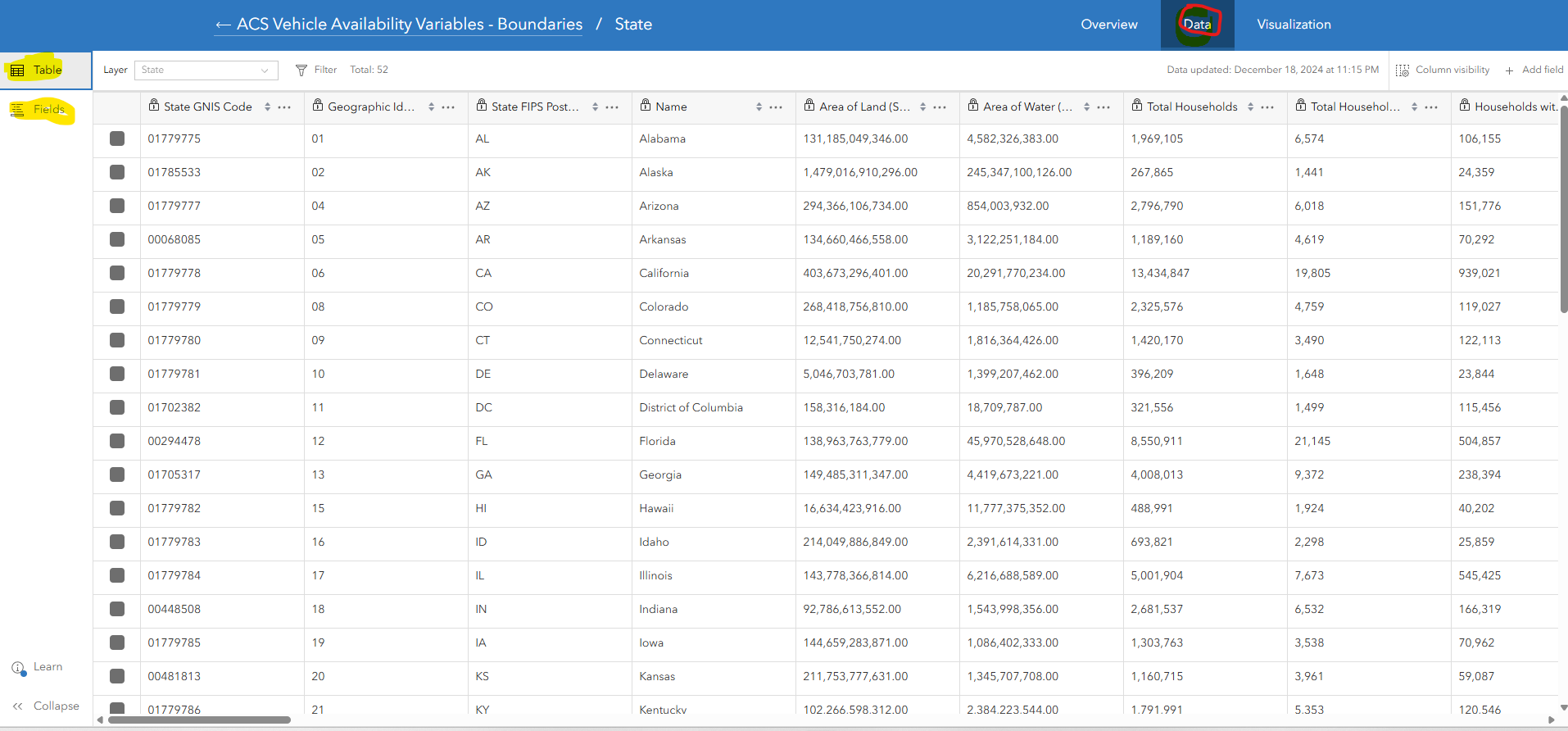The width and height of the screenshot is (1568, 731).
Task: Open Total Households column ellipsis menu
Action: [1267, 107]
